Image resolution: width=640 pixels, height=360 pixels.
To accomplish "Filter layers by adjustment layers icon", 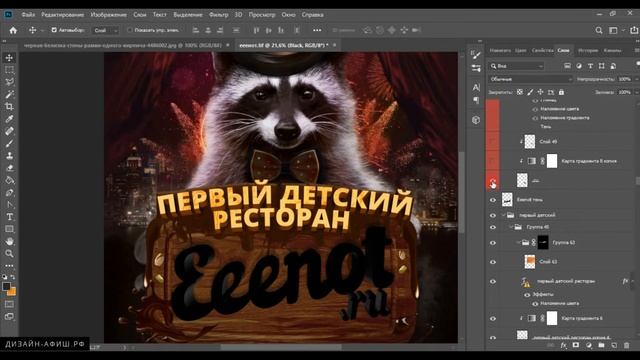I will click(579, 66).
